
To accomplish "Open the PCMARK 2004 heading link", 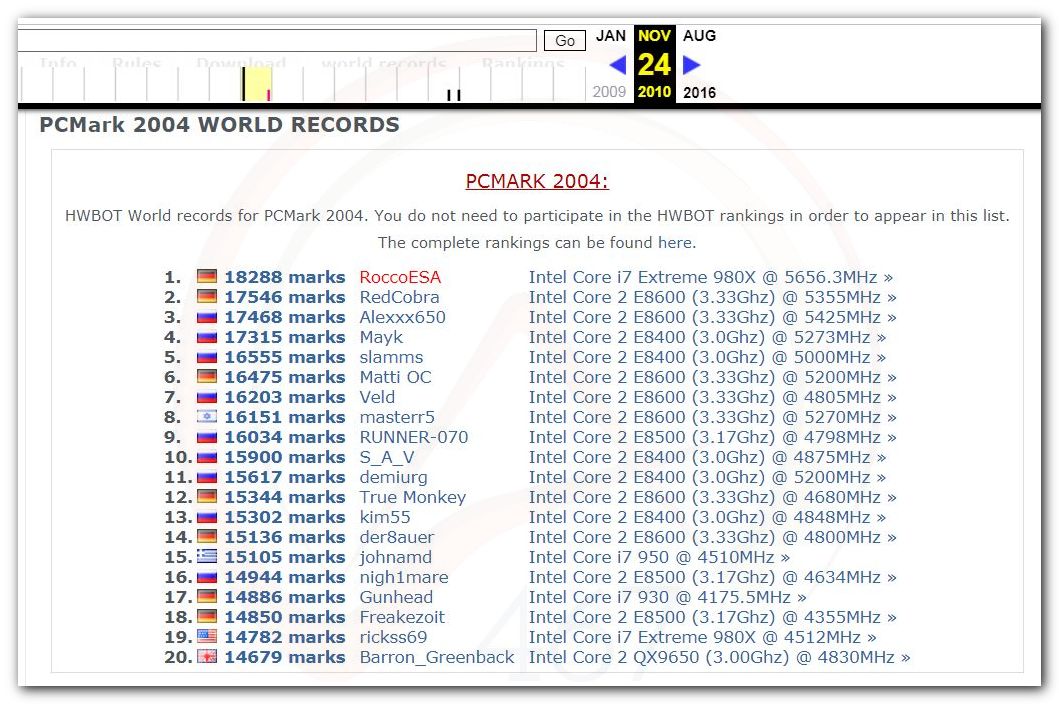I will [x=537, y=181].
